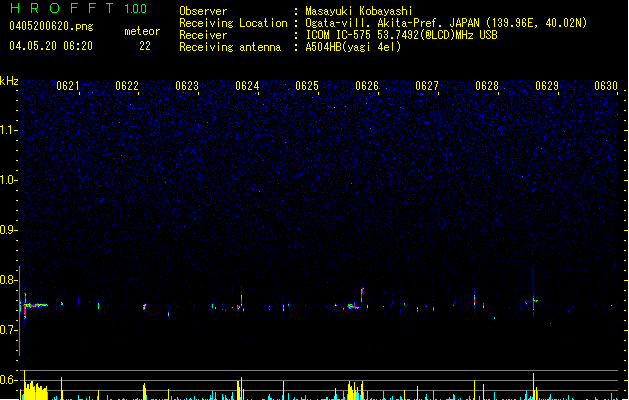Click the long meteor echo just before 0621
The image size is (629, 400).
(35, 305)
